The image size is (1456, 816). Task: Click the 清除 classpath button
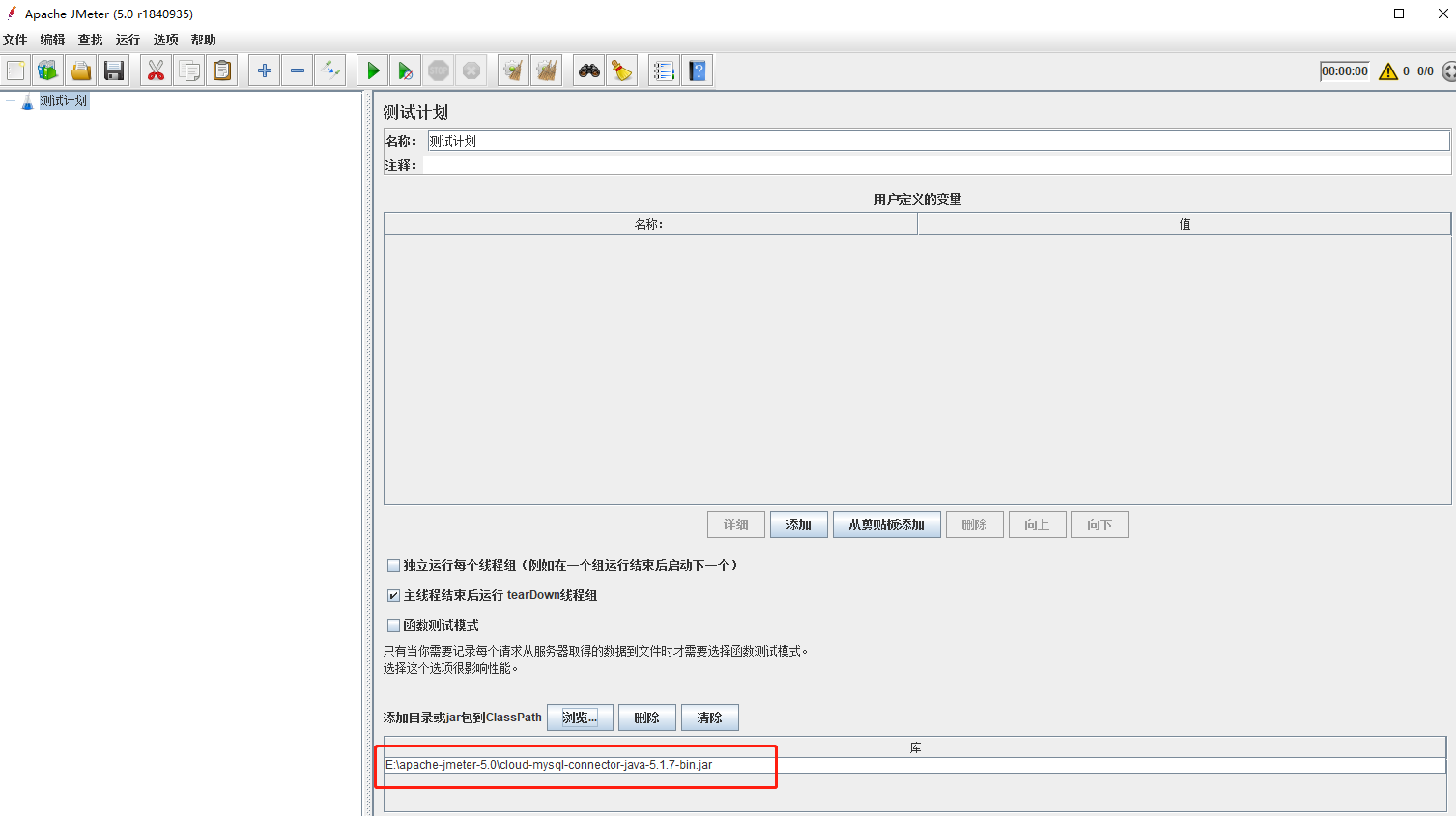(x=709, y=718)
